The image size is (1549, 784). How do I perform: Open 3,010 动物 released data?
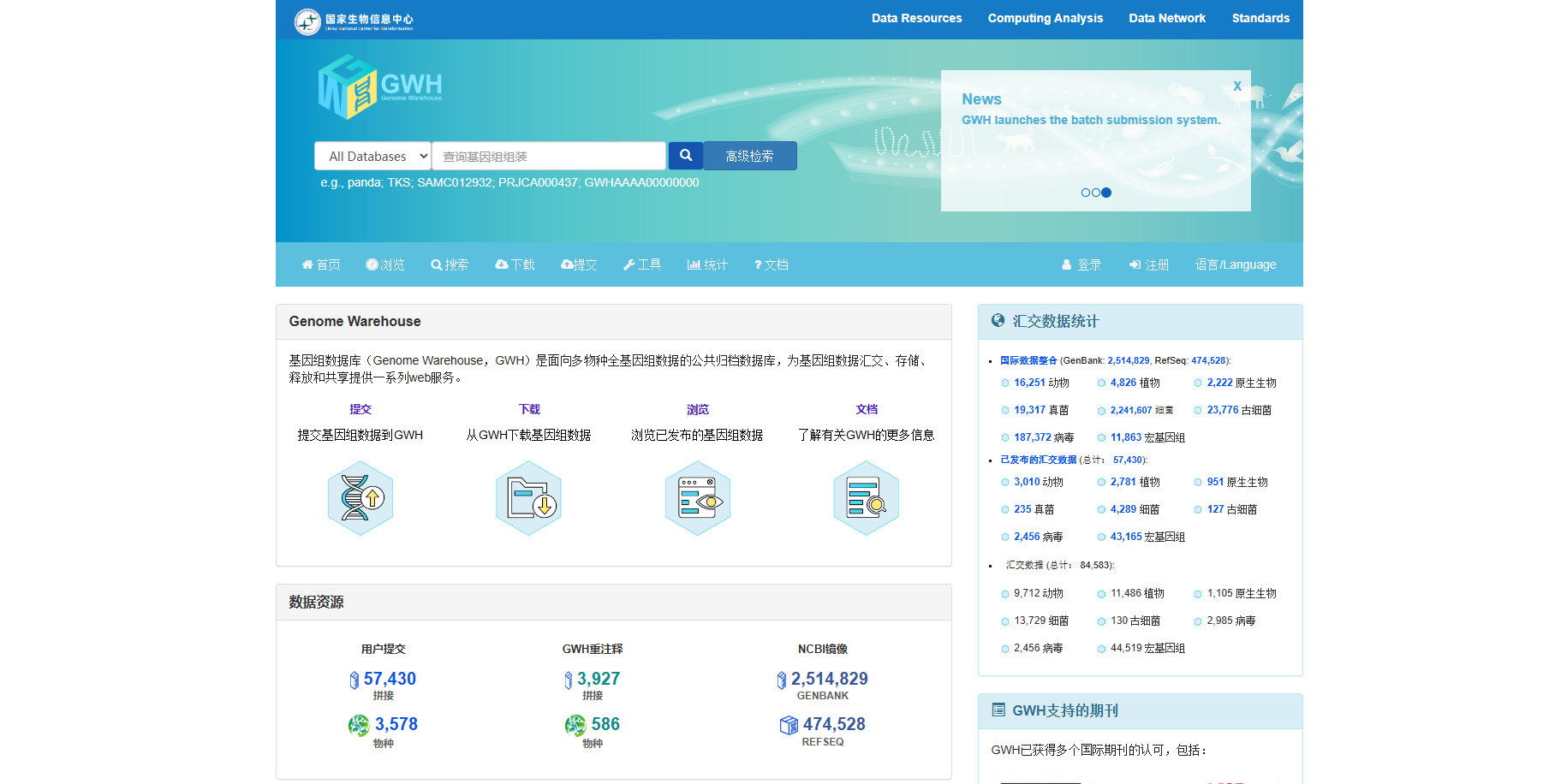(x=1039, y=482)
